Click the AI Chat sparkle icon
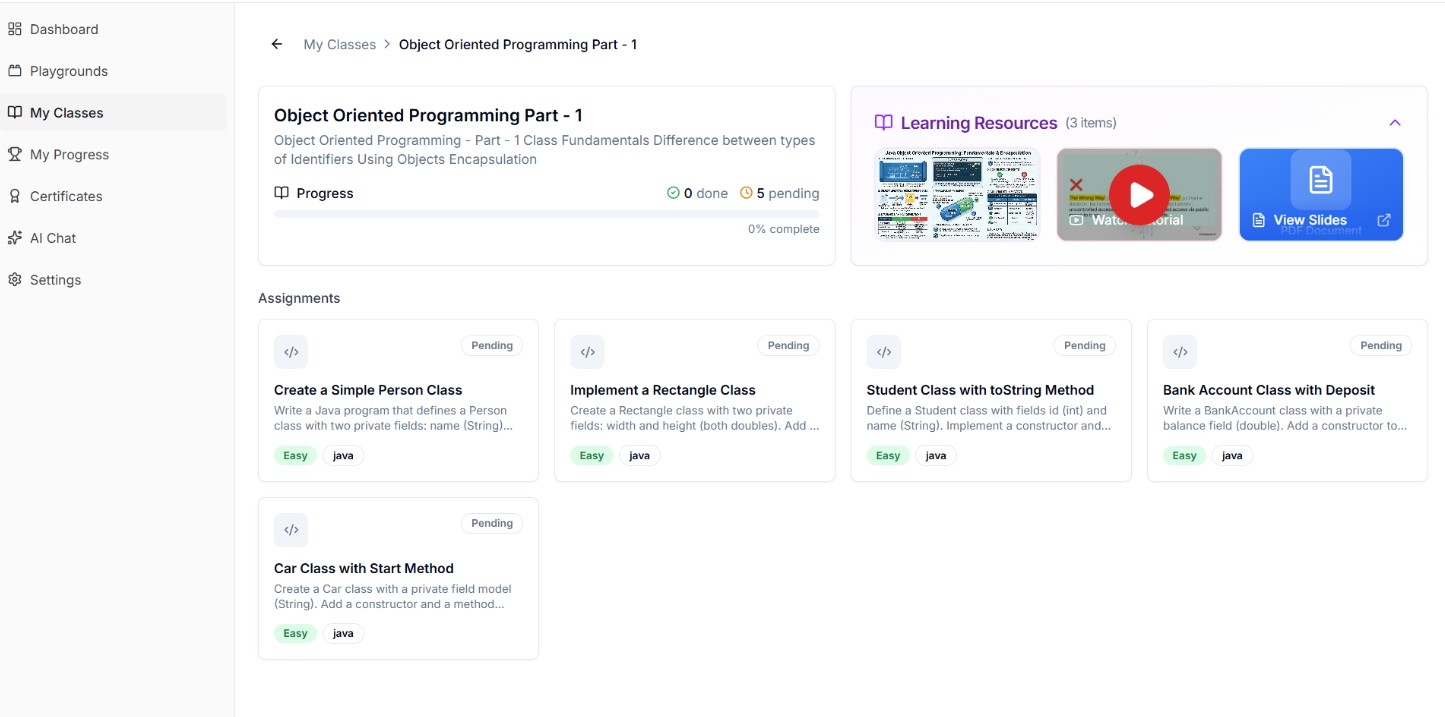Viewport: 1445px width, 717px height. [15, 238]
